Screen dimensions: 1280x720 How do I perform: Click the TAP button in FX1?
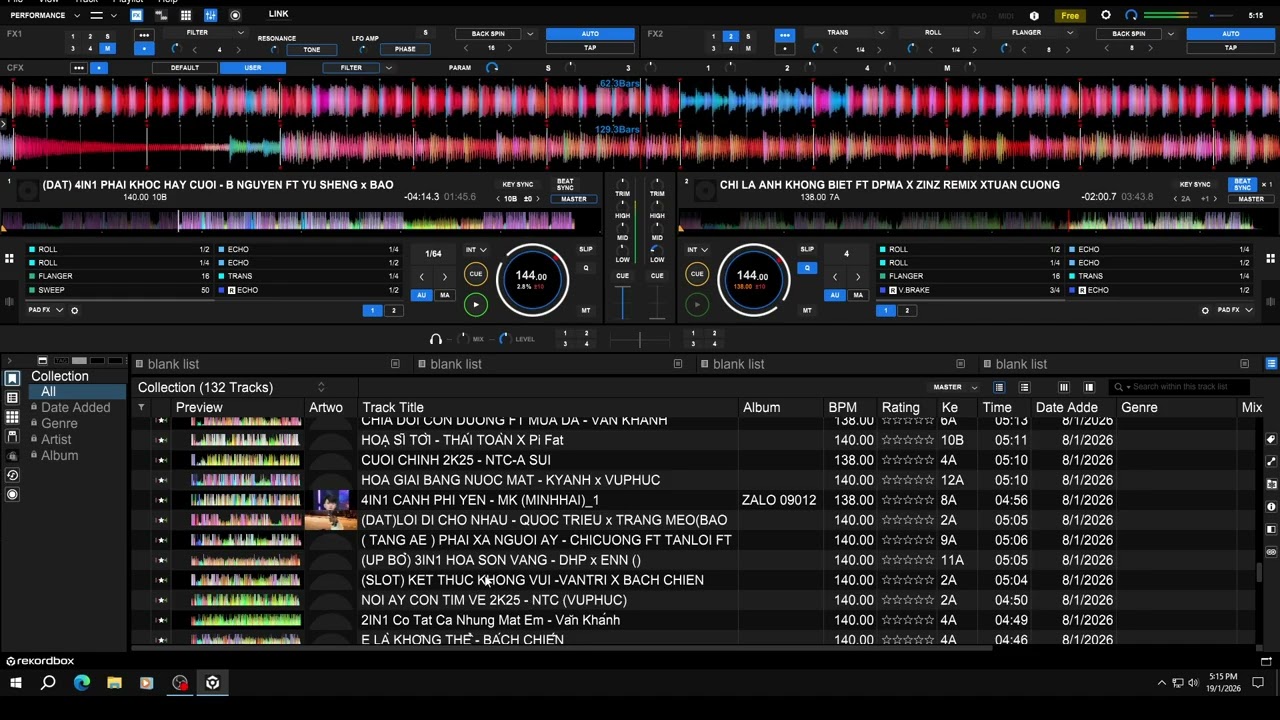[590, 48]
